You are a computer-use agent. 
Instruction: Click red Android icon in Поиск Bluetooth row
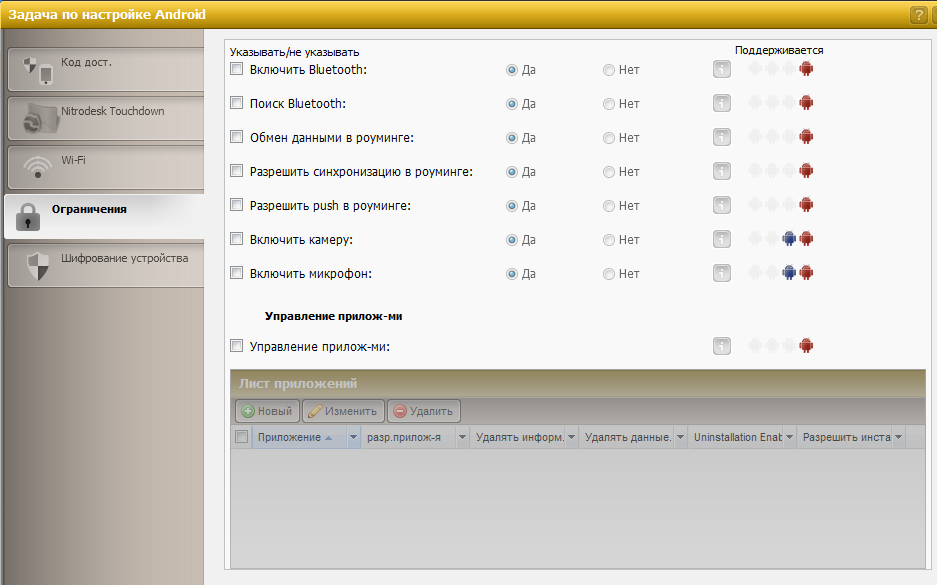click(806, 103)
